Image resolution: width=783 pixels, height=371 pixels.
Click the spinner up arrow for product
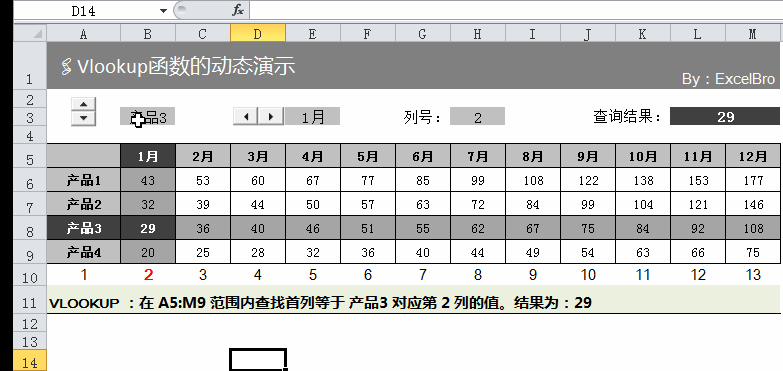click(83, 104)
